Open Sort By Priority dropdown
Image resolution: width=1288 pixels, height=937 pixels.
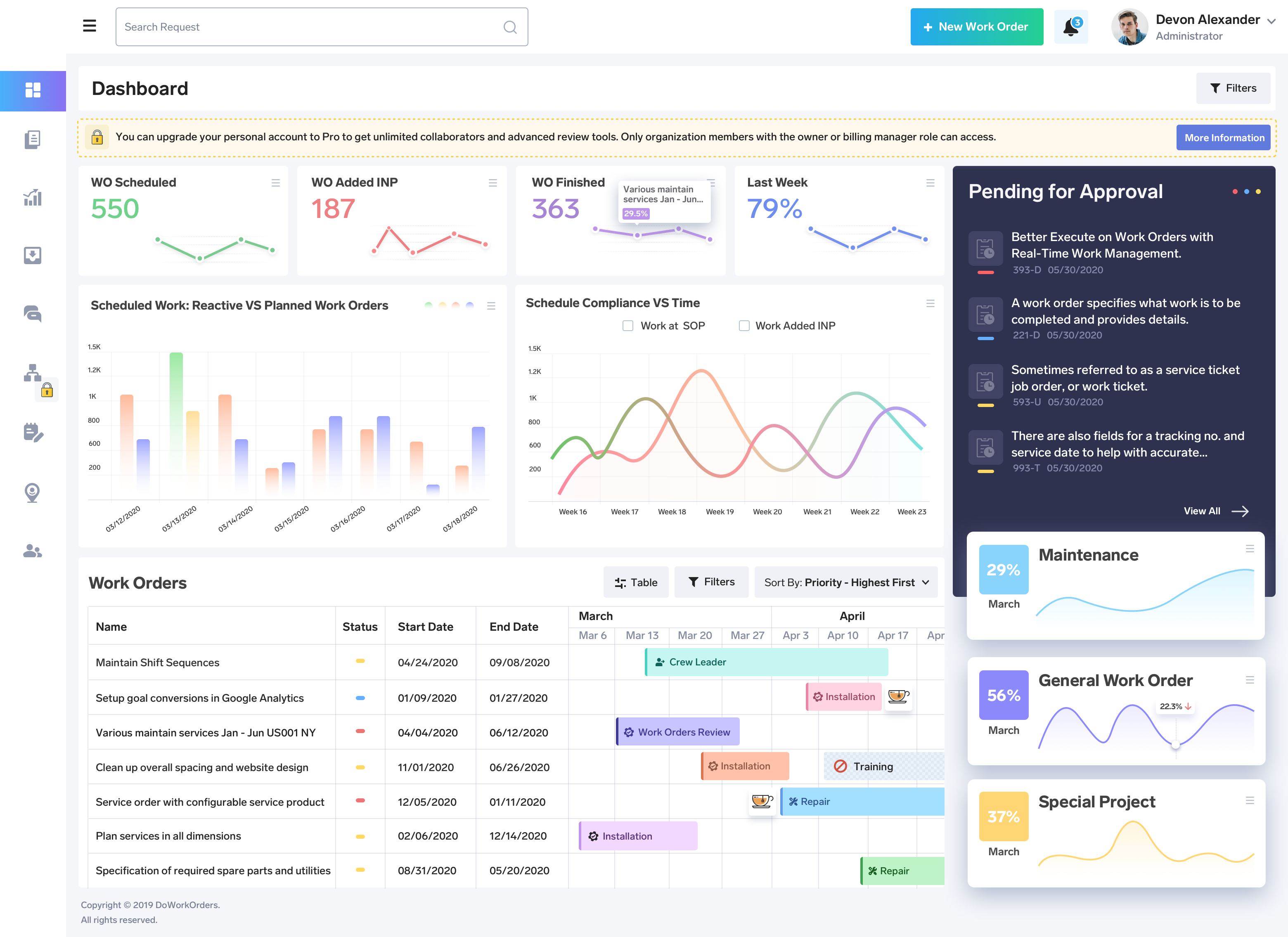(x=845, y=583)
